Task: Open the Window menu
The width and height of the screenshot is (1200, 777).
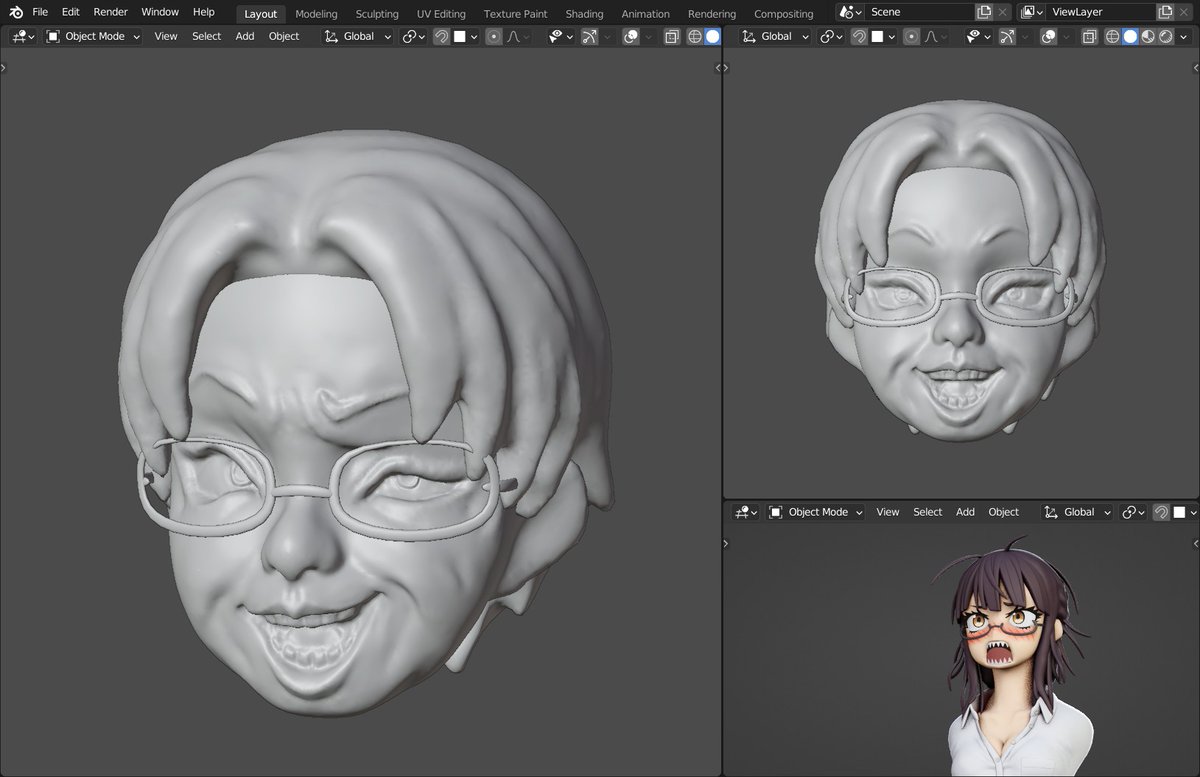Action: tap(160, 12)
